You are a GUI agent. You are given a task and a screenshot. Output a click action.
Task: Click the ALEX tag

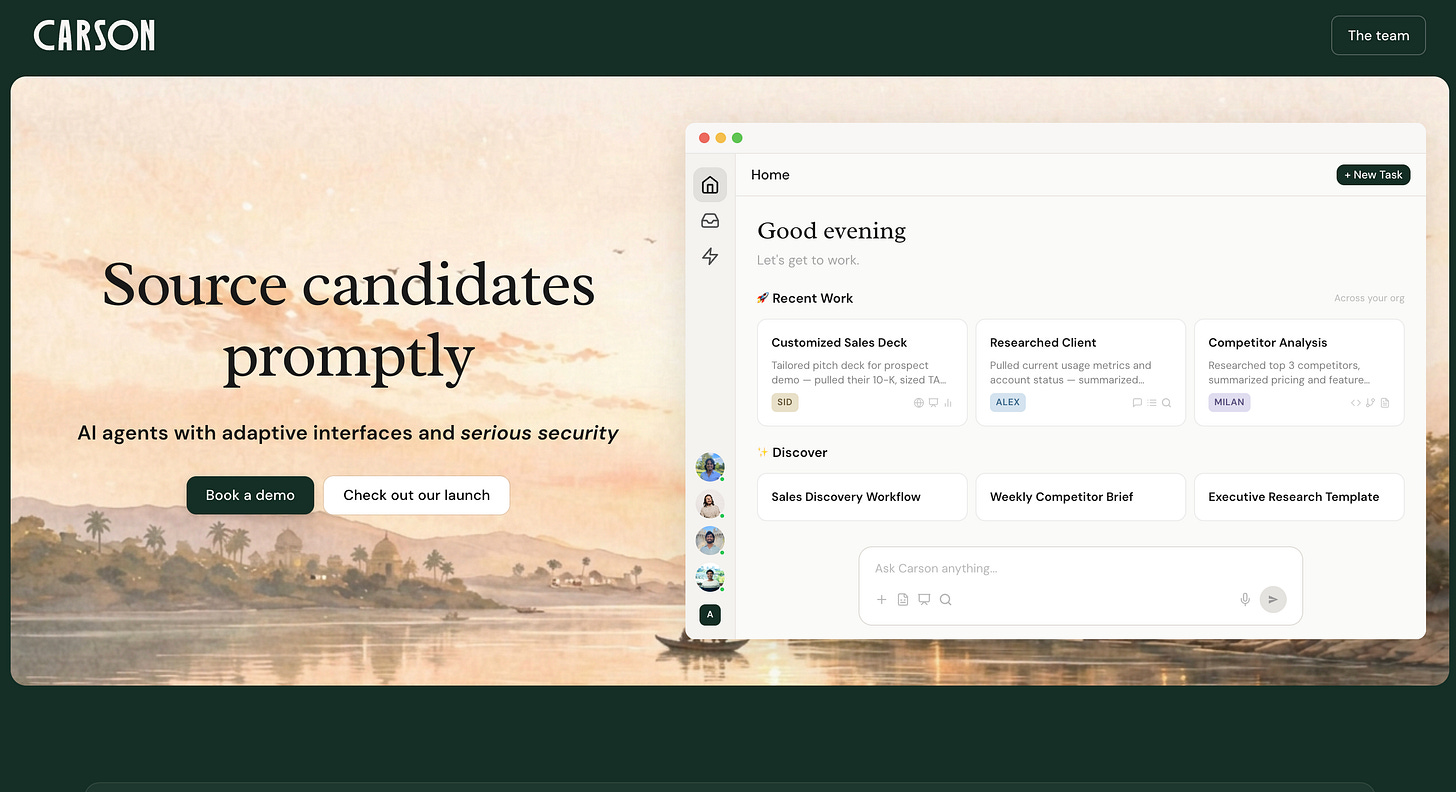(1008, 402)
